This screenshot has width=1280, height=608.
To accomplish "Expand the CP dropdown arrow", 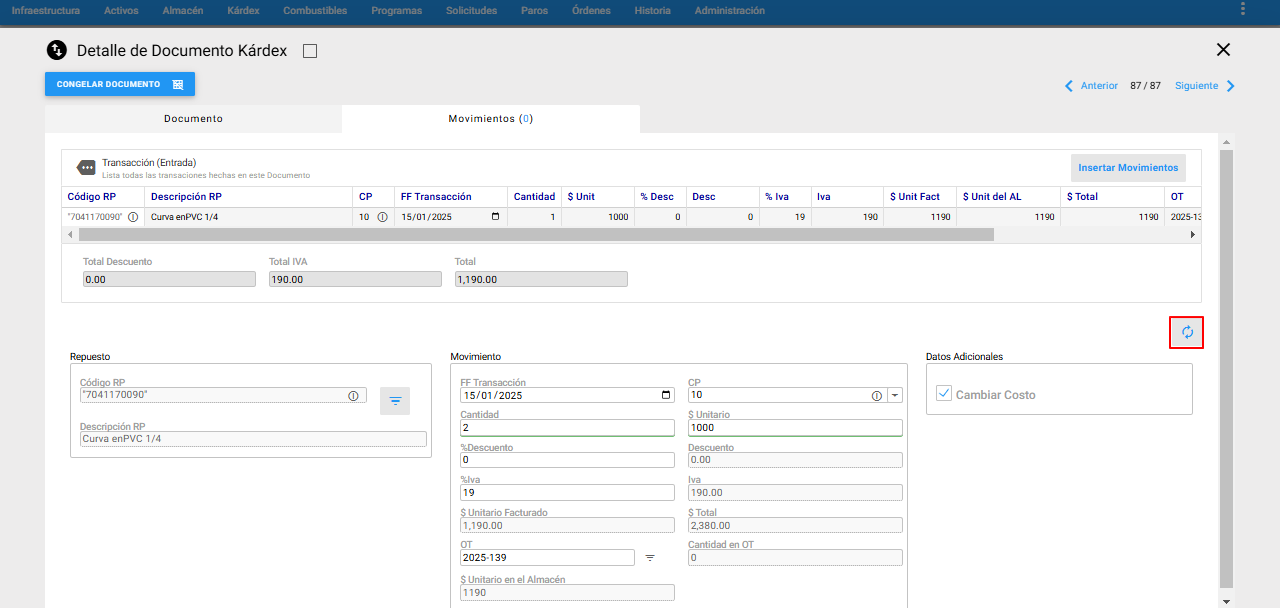I will click(894, 396).
